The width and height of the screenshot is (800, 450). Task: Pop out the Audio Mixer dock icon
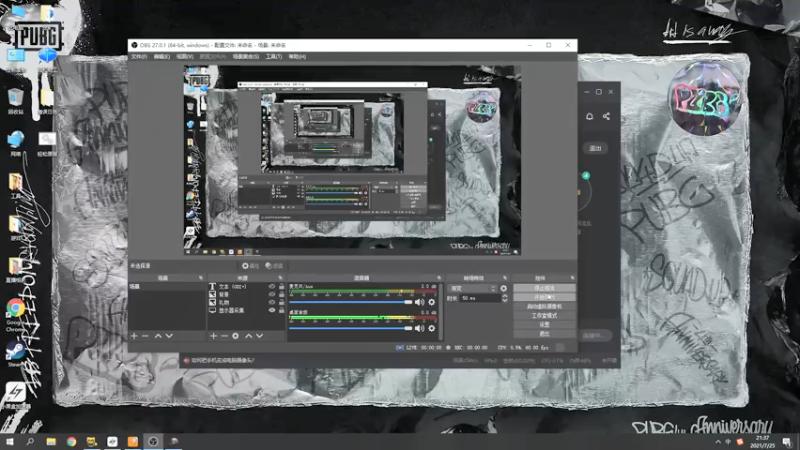click(439, 278)
